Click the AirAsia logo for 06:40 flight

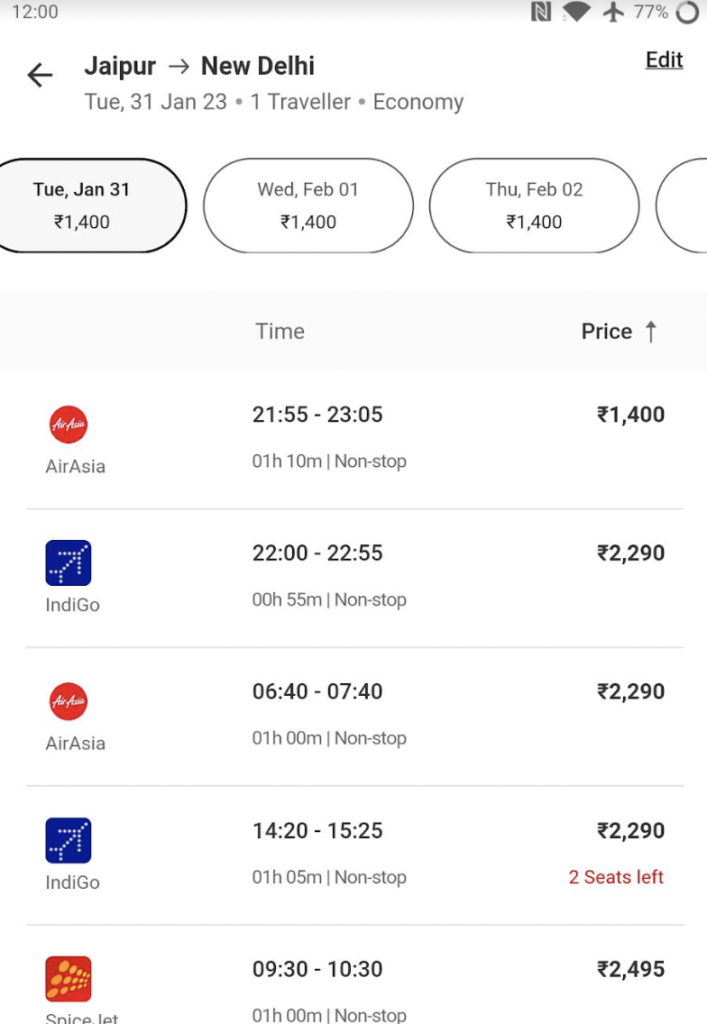click(x=69, y=701)
